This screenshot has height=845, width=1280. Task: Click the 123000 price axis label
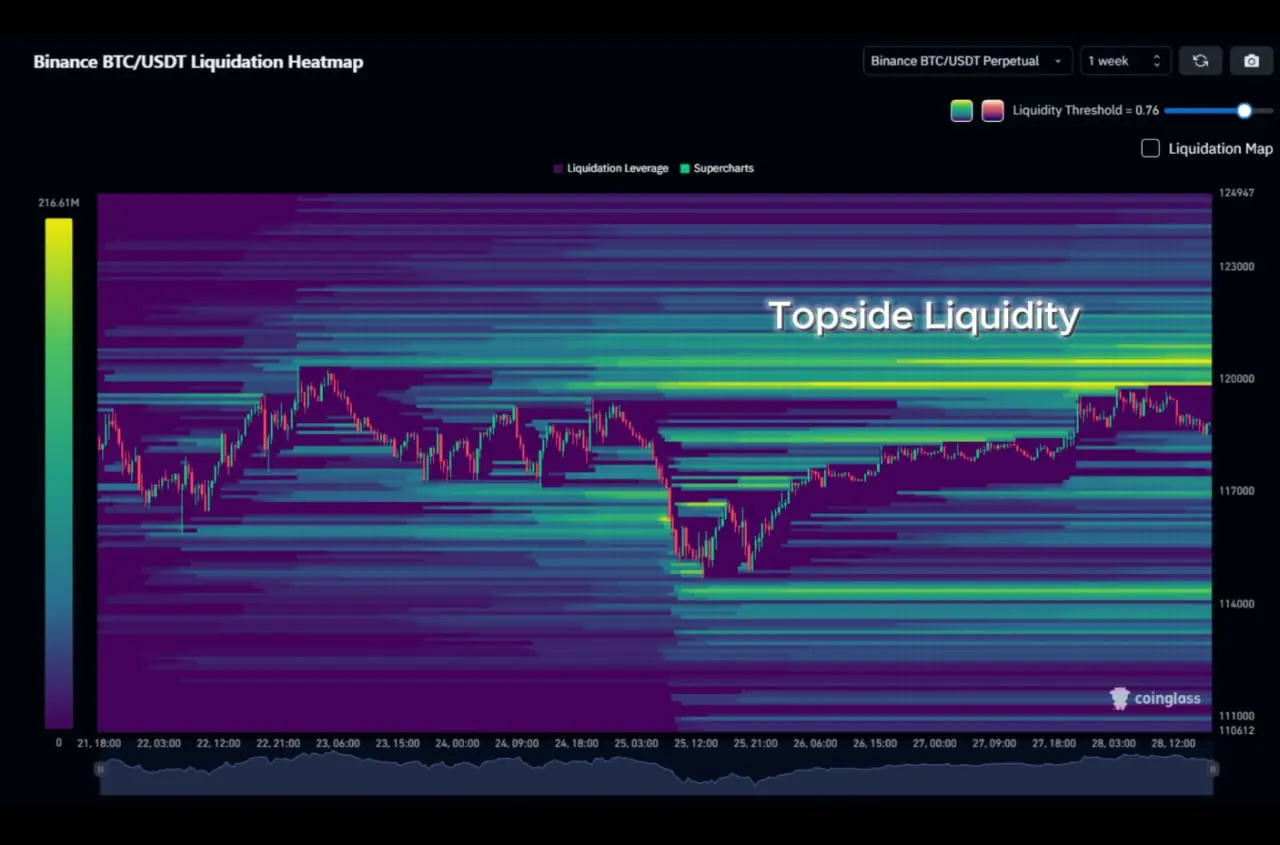tap(1236, 267)
